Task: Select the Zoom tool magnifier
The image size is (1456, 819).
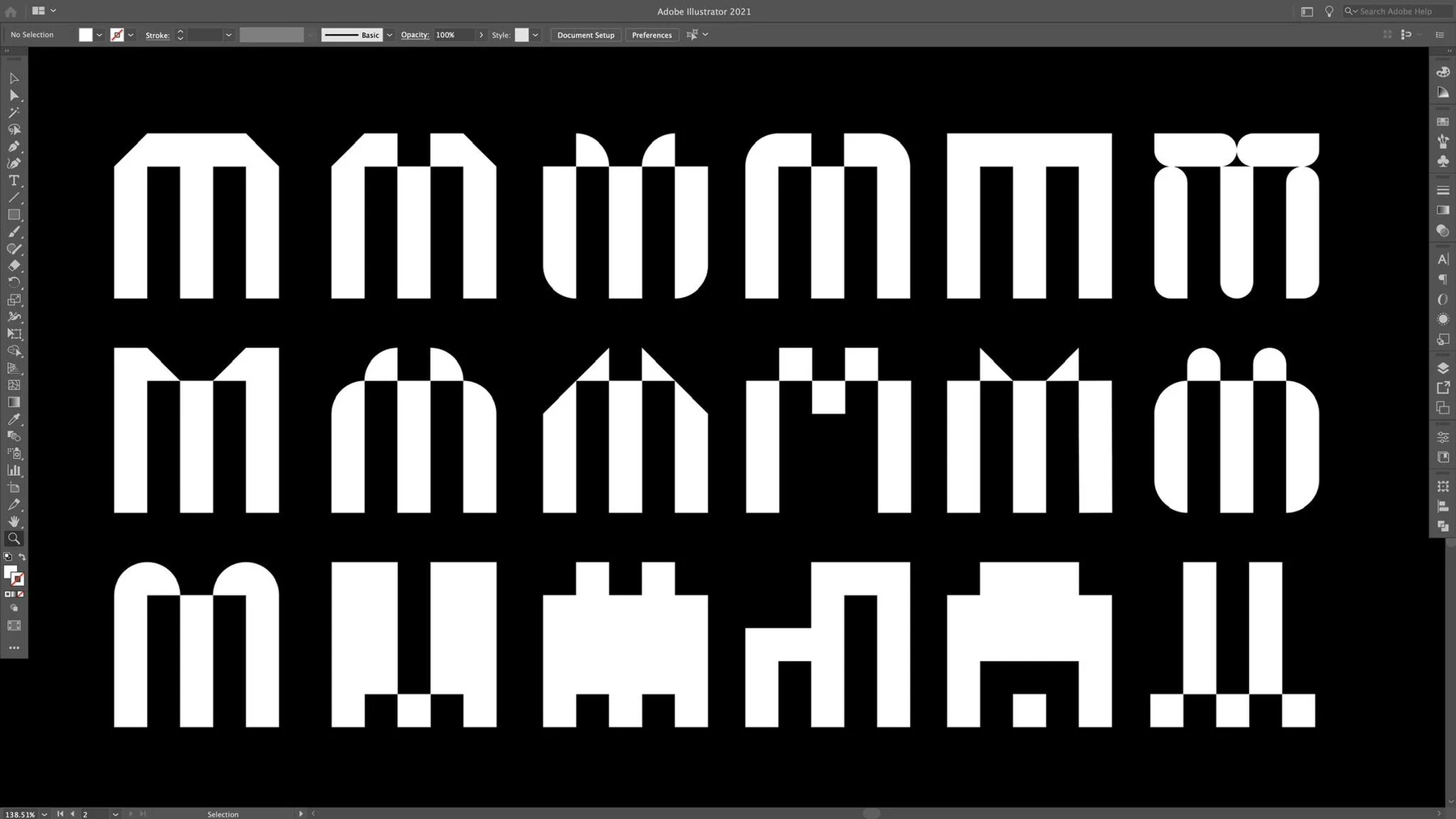Action: coord(14,538)
